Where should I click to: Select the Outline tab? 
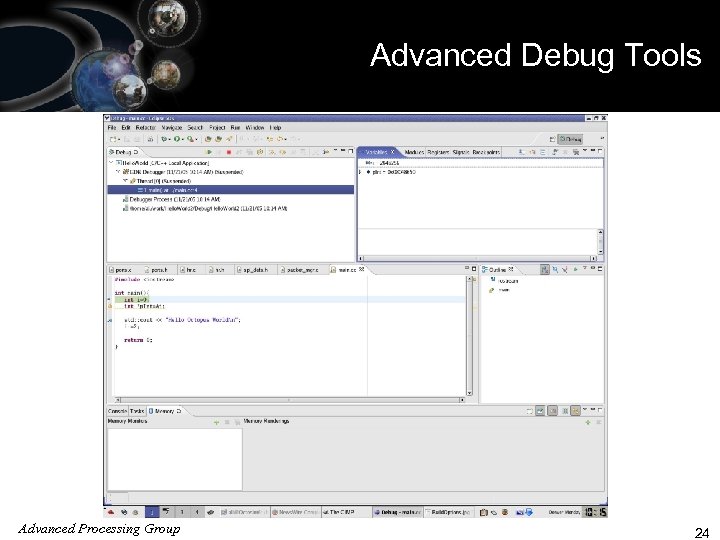(x=497, y=270)
